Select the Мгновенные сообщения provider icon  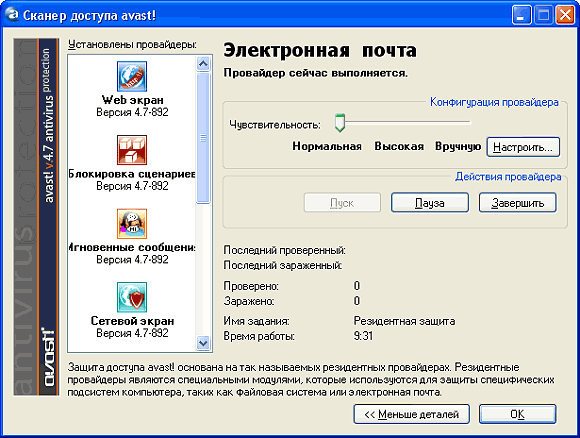click(132, 223)
